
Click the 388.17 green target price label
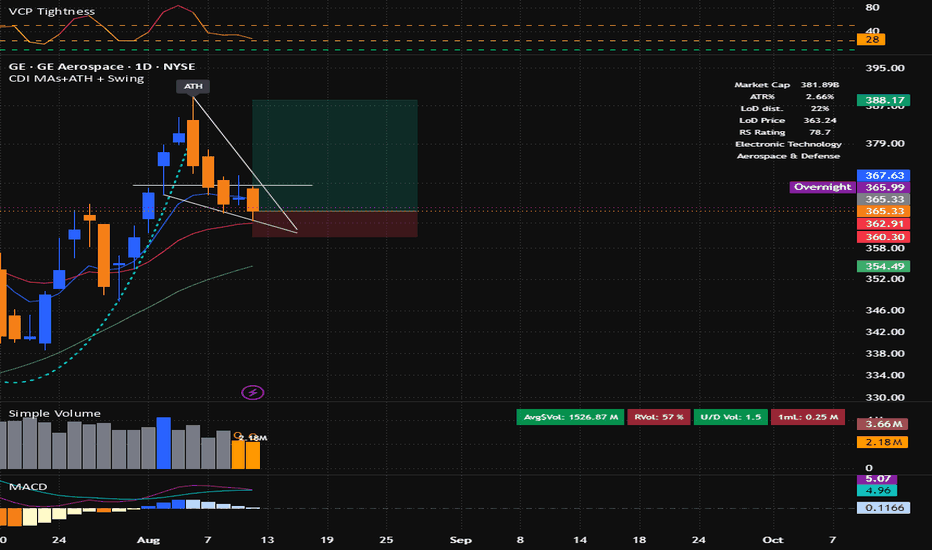tap(884, 100)
